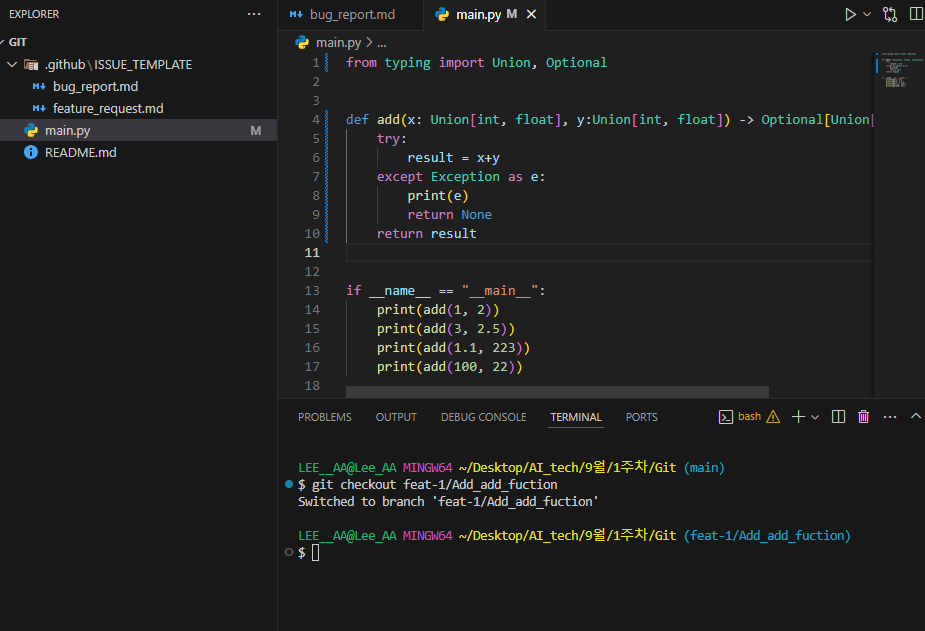This screenshot has width=925, height=631.
Task: Open the run options dropdown arrow
Action: [x=867, y=15]
